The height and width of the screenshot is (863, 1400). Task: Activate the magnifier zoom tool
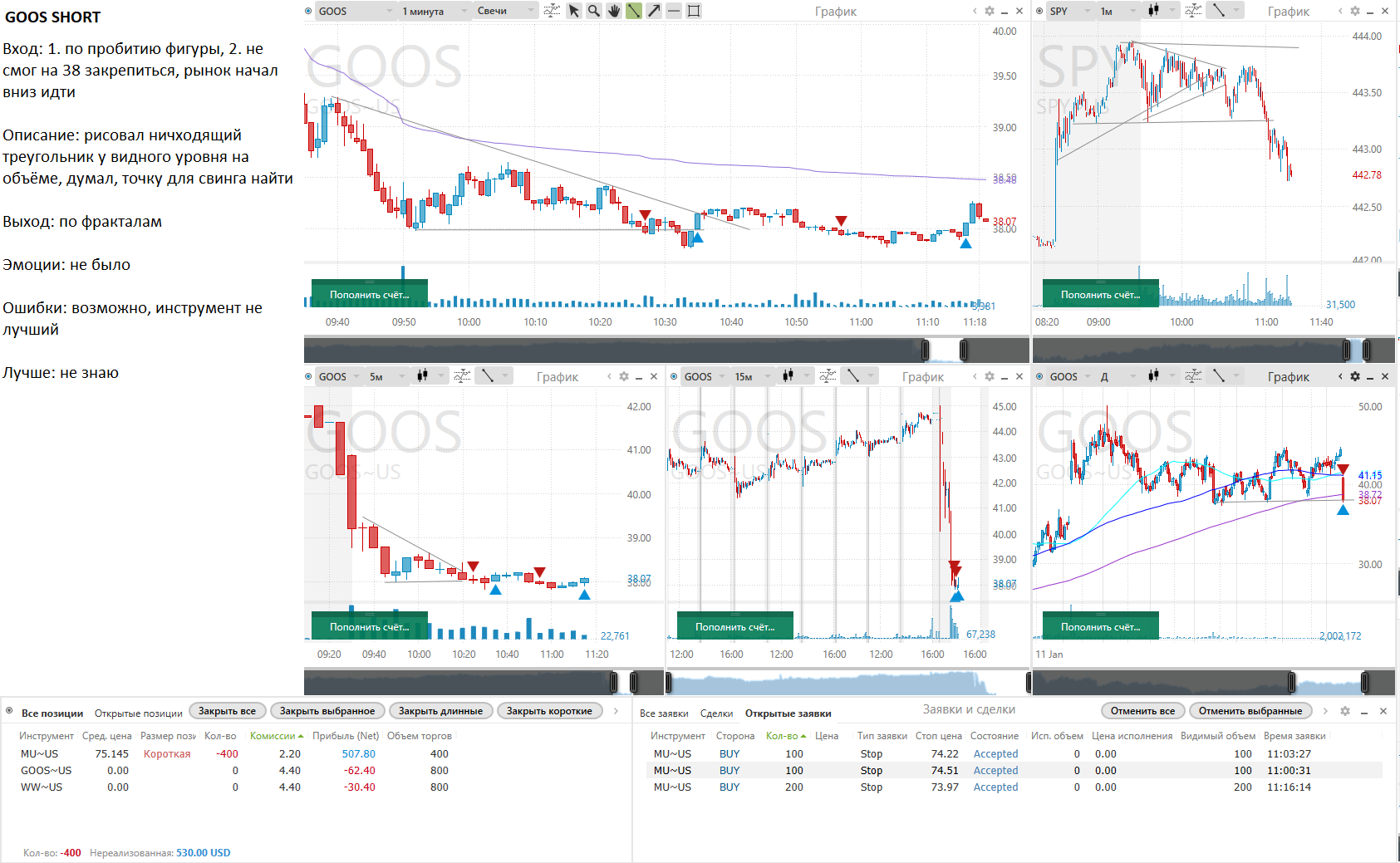pos(594,11)
